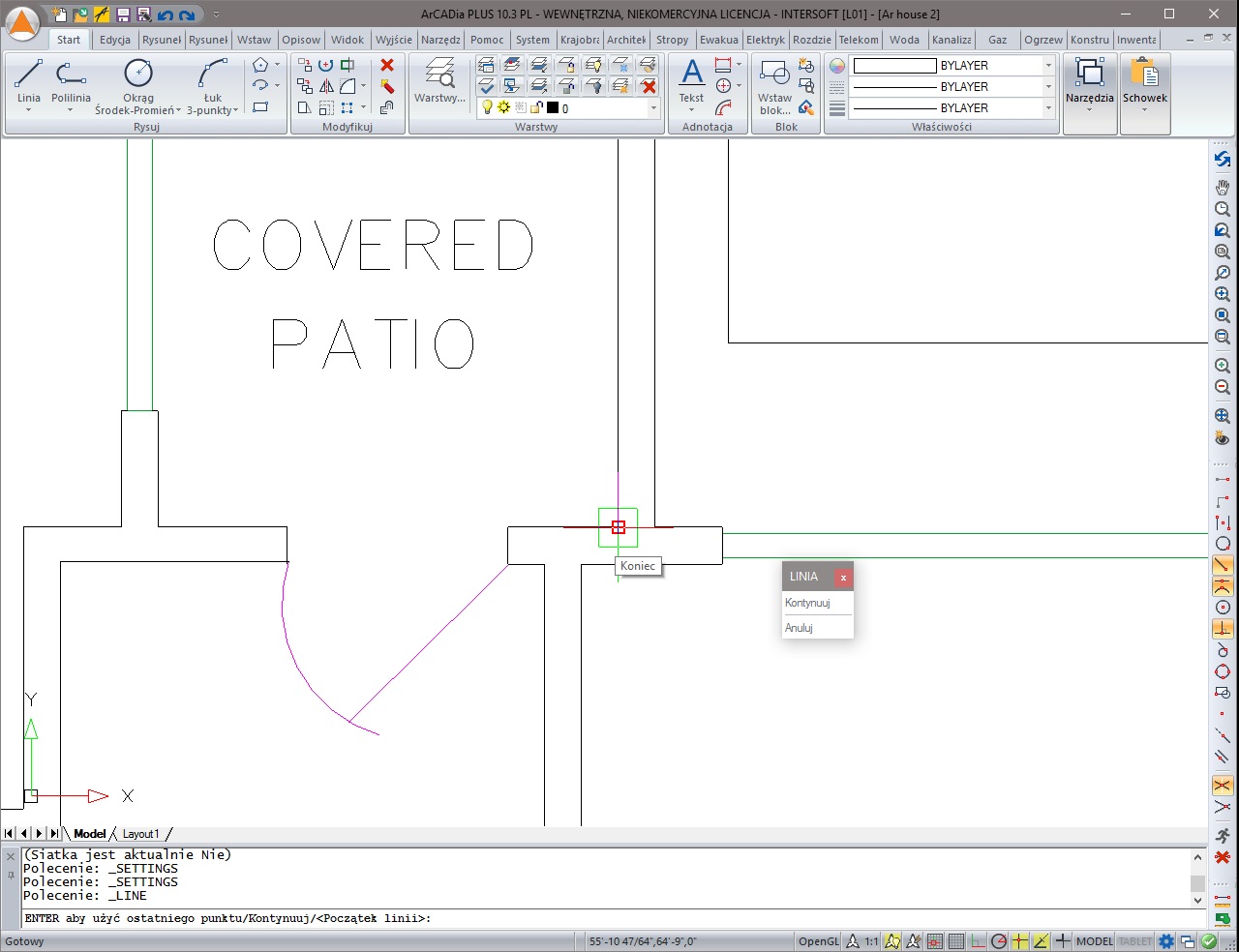Expand the Polilinia dropdown arrow
1239x952 pixels.
click(x=71, y=110)
